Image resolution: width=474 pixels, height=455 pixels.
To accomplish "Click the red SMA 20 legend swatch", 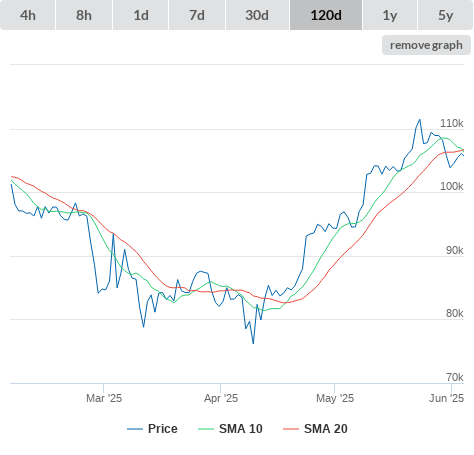I will [x=291, y=429].
